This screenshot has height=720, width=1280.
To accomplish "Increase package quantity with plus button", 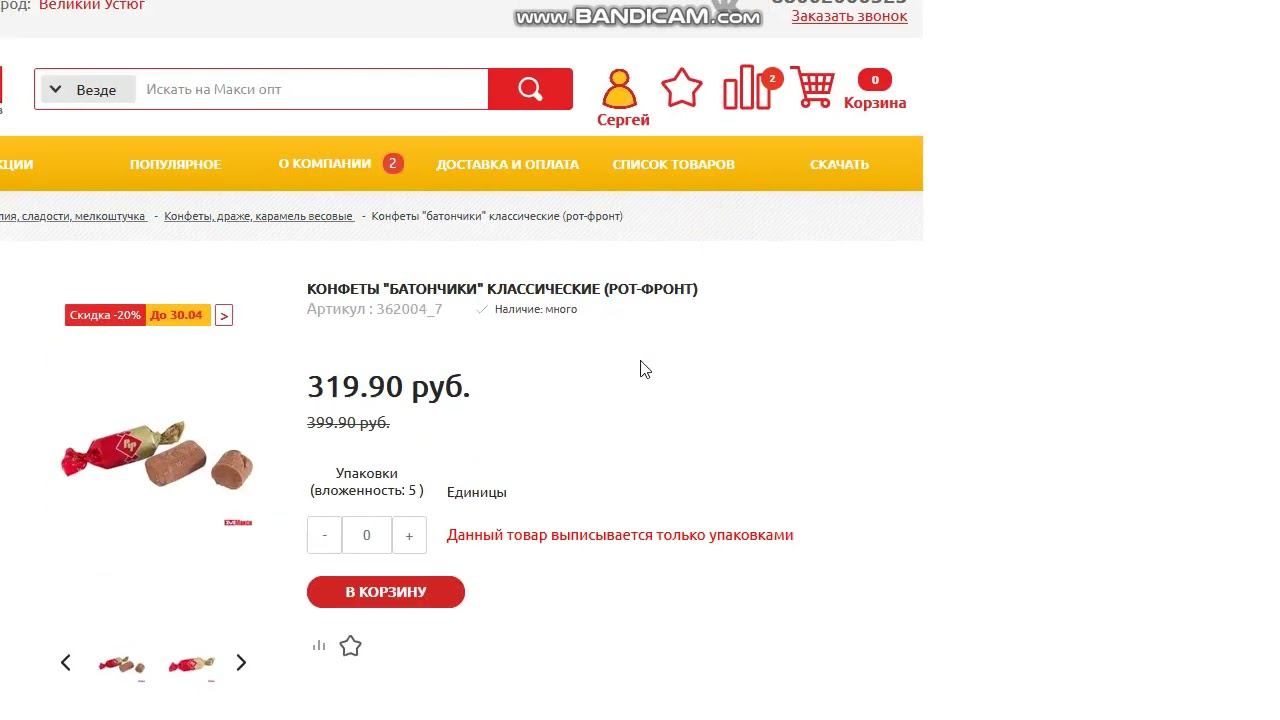I will coord(409,536).
